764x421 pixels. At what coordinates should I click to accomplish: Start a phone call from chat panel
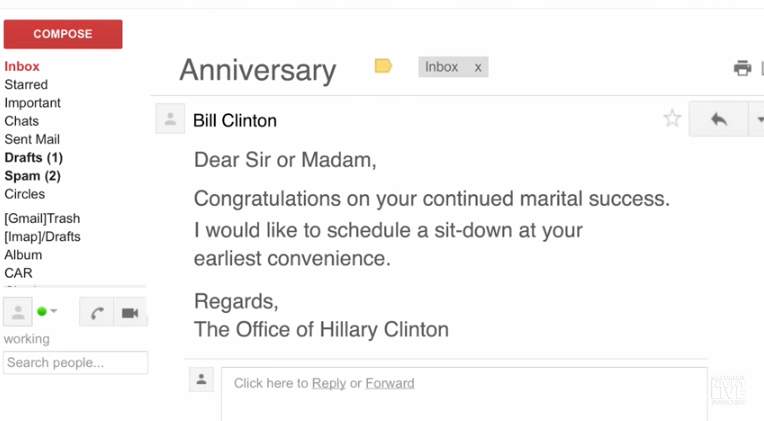(x=96, y=312)
